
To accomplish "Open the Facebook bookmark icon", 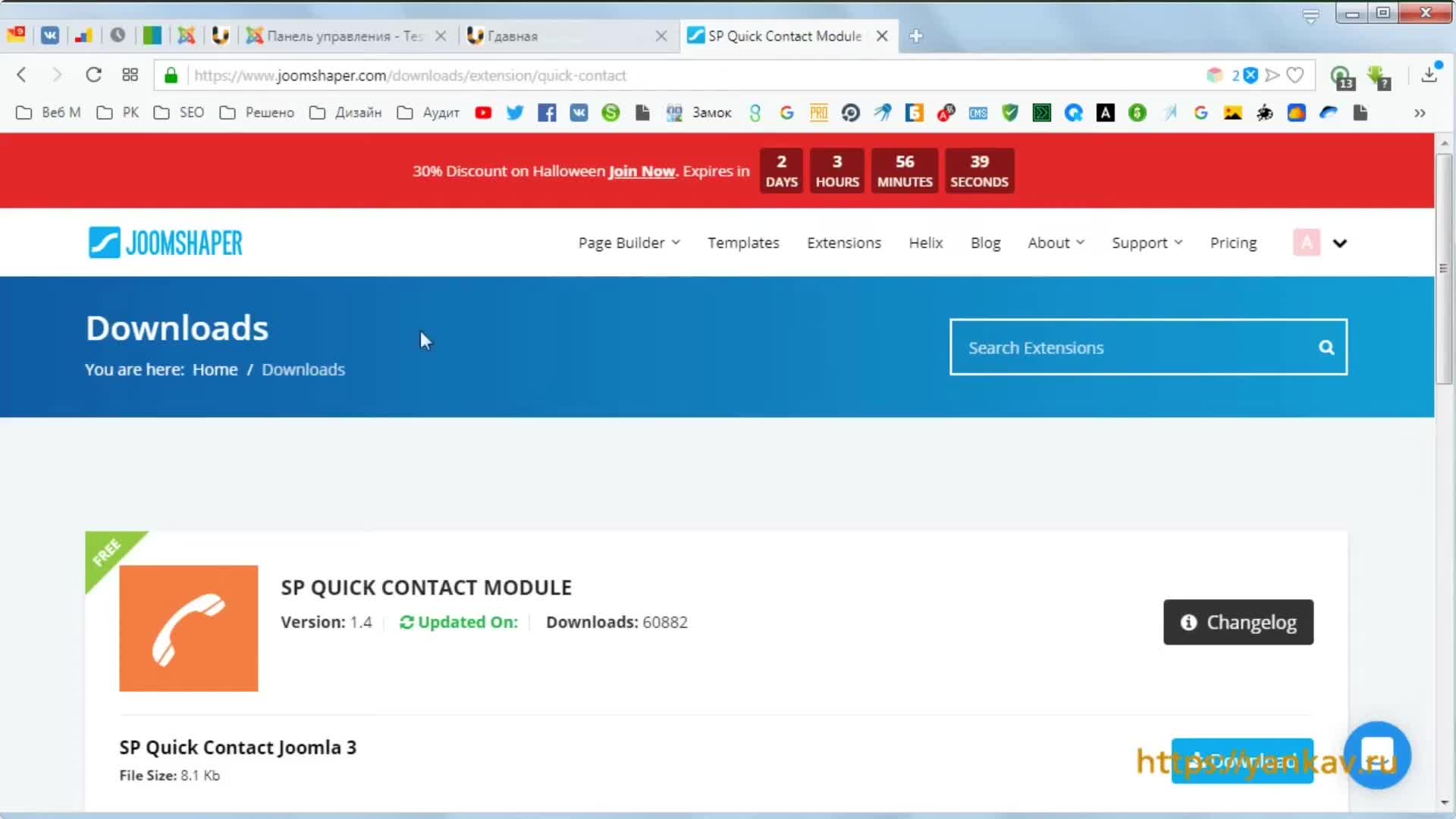I will click(547, 113).
